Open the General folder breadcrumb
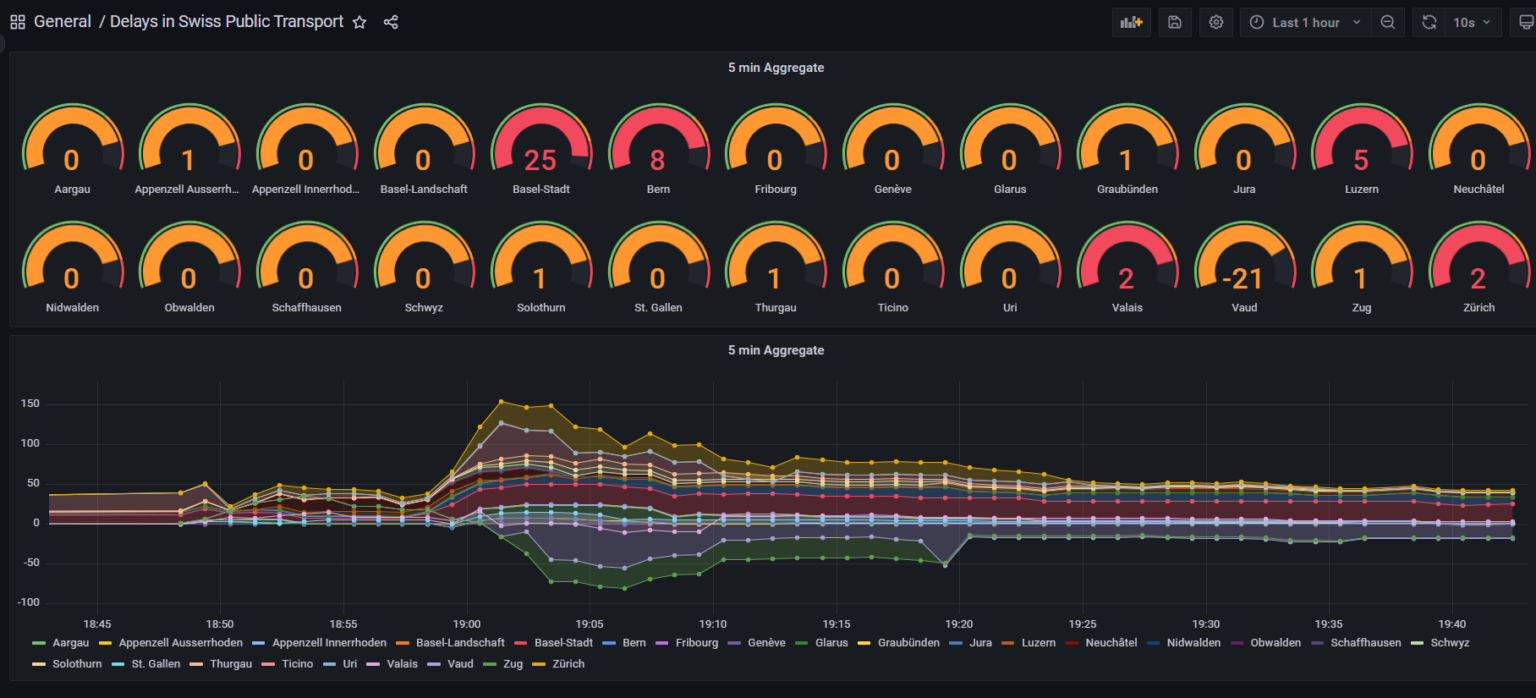The height and width of the screenshot is (698, 1536). [61, 21]
